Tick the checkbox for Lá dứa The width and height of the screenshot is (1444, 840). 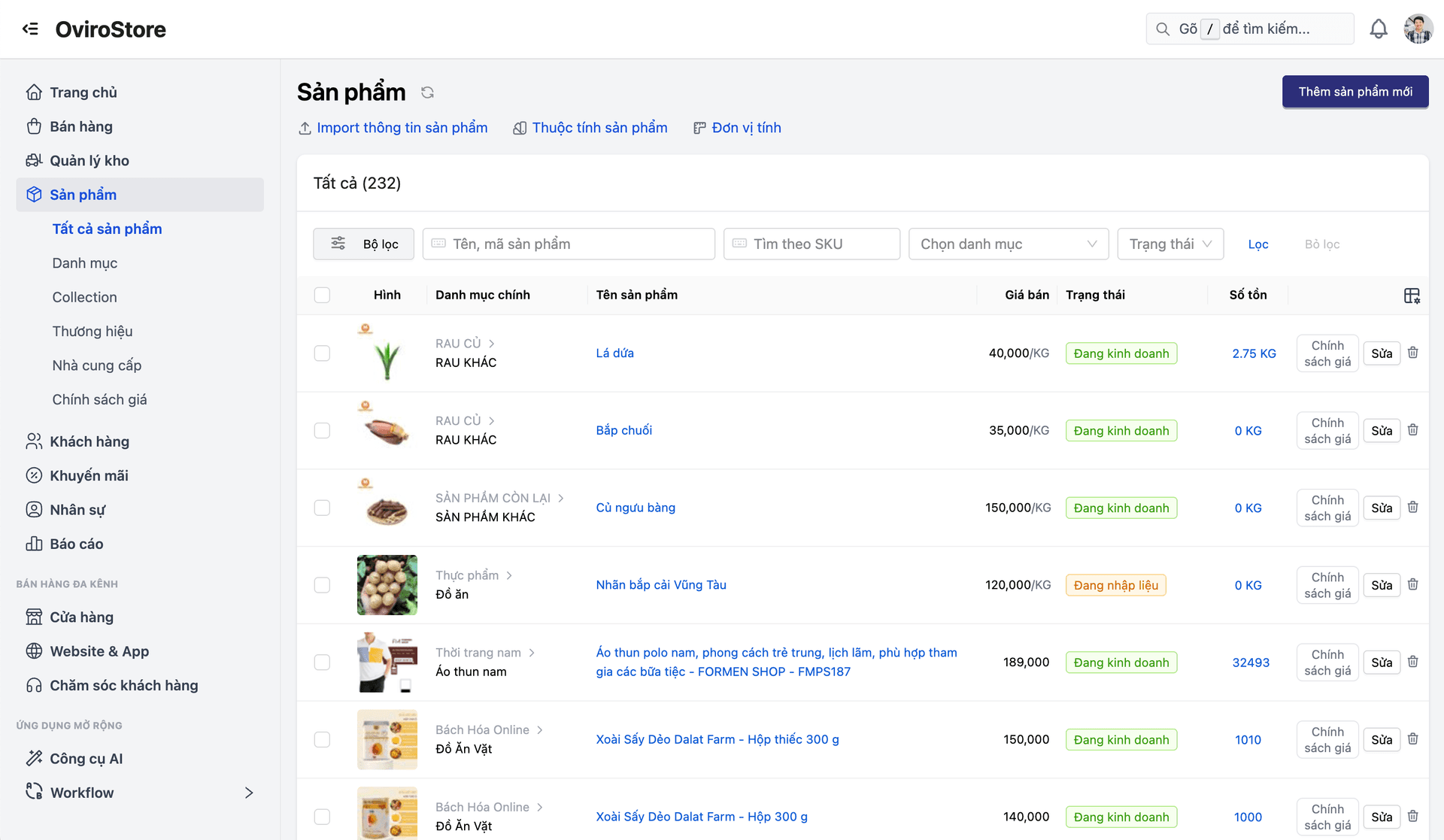coord(322,353)
